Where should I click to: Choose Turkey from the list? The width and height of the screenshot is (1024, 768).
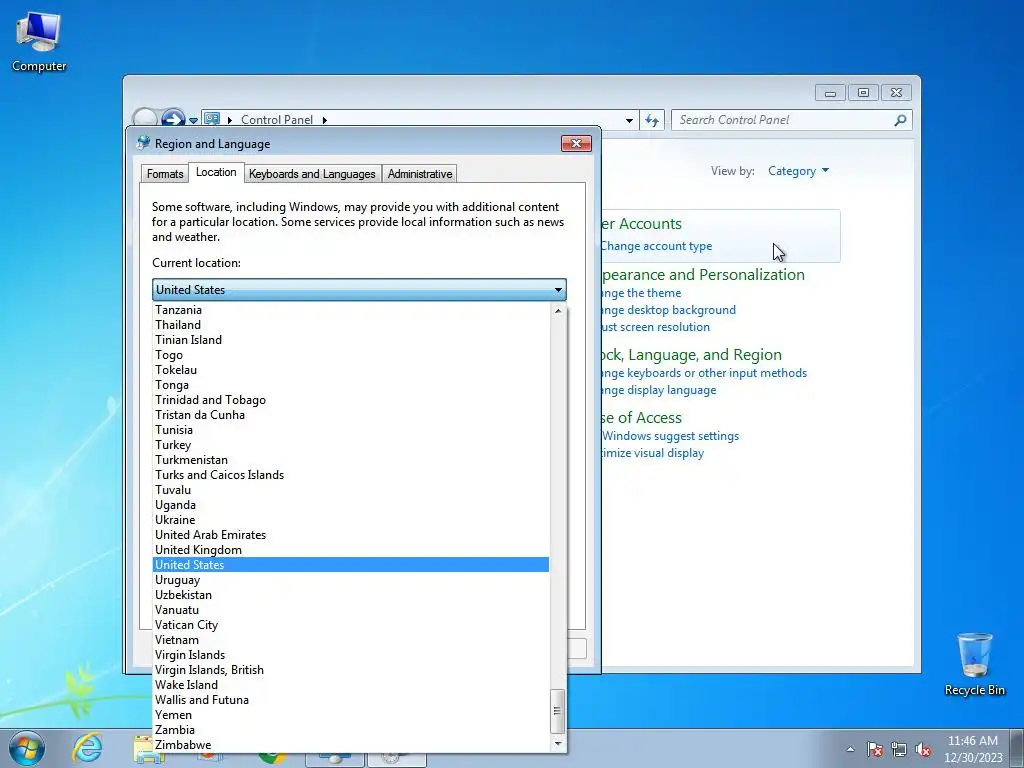[351, 445]
